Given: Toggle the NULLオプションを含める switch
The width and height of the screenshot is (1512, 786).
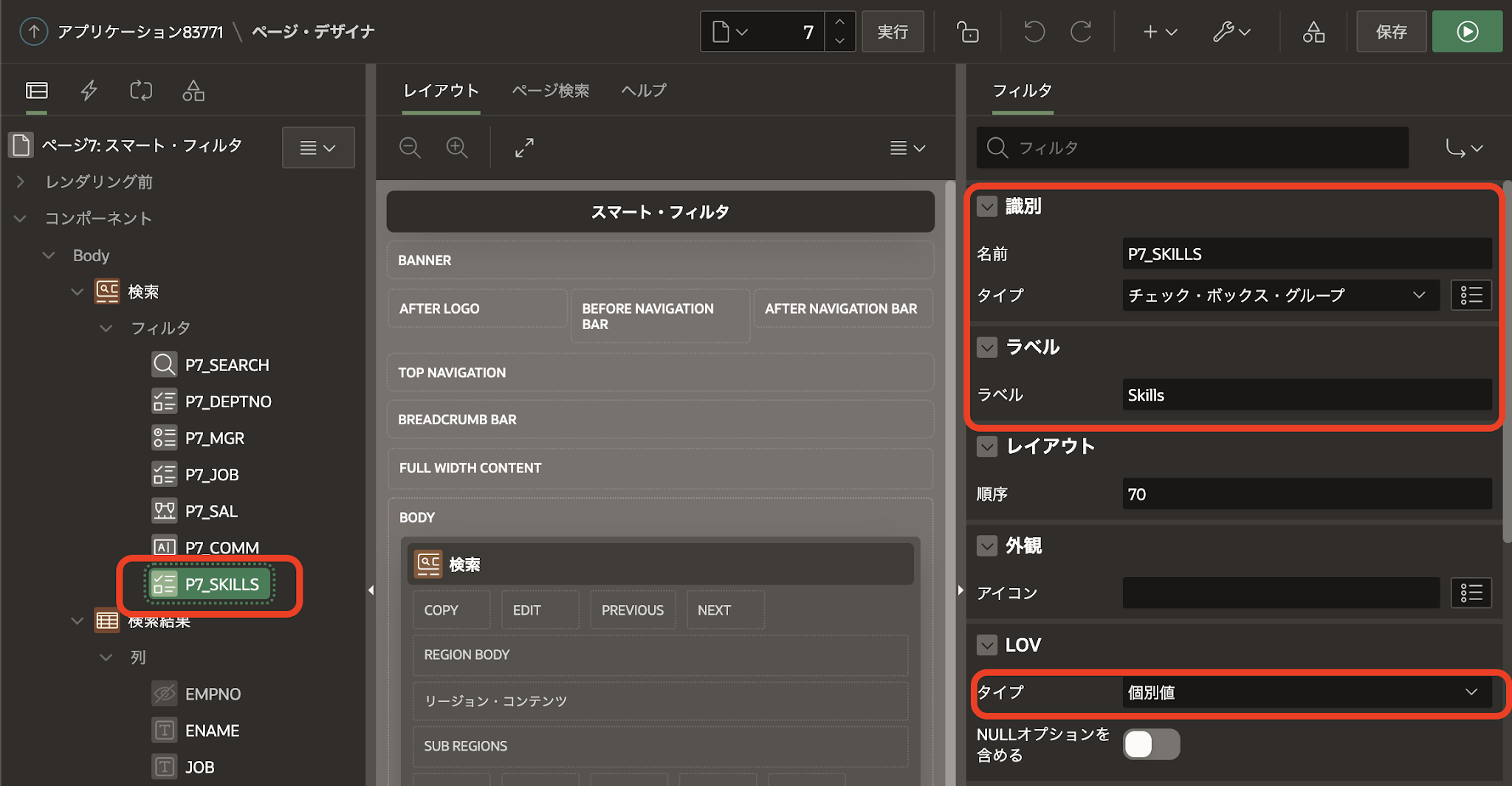Looking at the screenshot, I should (x=1151, y=744).
